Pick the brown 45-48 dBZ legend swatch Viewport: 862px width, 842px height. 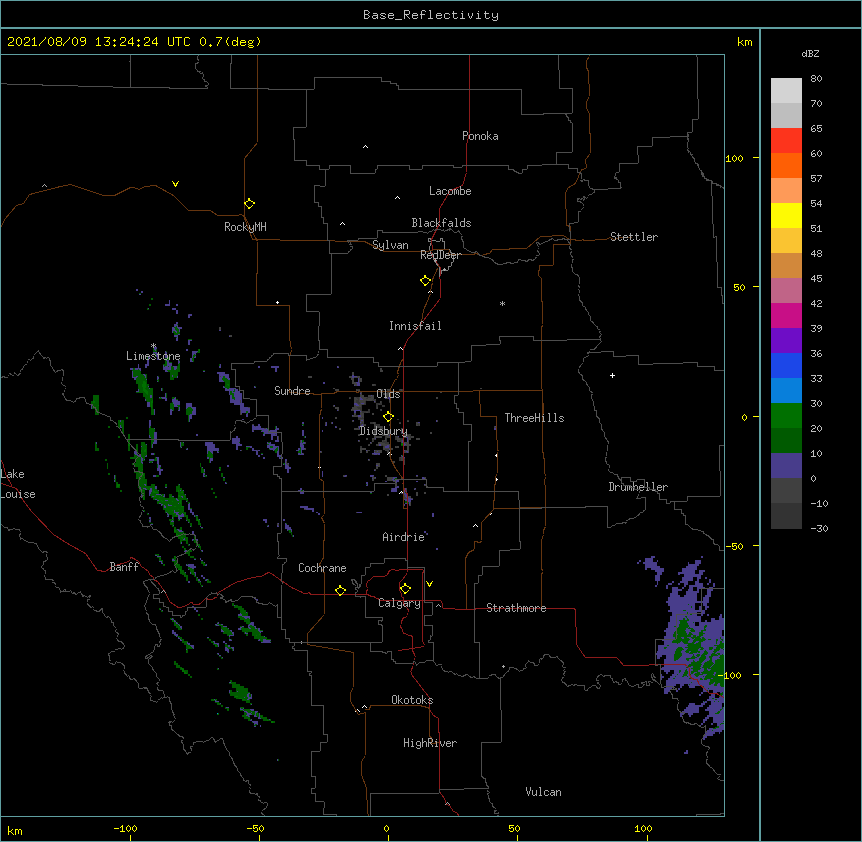786,265
